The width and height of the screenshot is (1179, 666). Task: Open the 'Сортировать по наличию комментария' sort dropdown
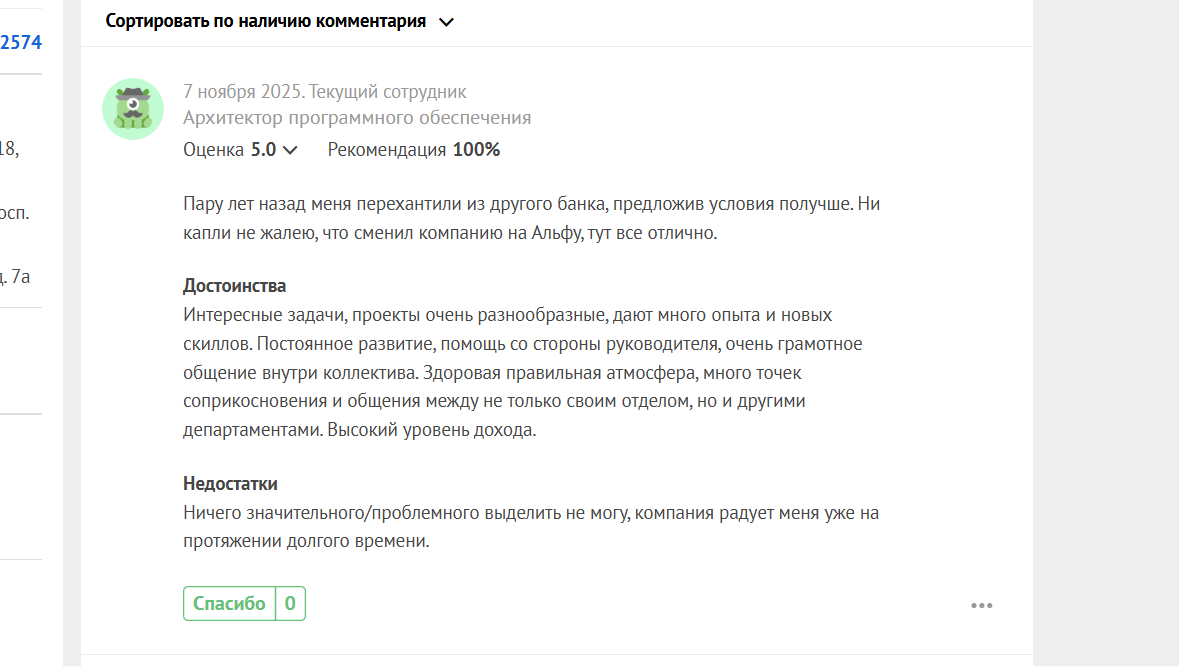(265, 21)
